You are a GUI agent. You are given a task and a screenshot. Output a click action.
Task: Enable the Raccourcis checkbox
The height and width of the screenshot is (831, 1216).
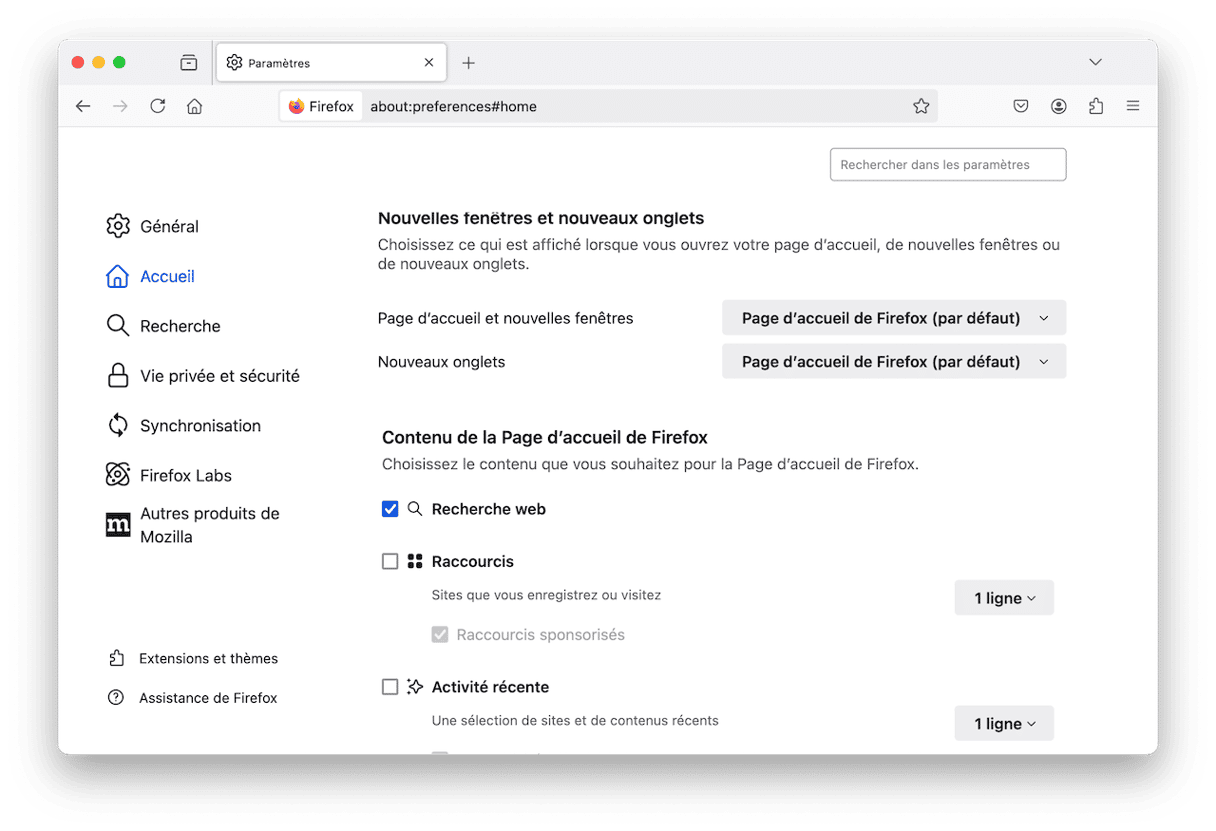pos(390,562)
